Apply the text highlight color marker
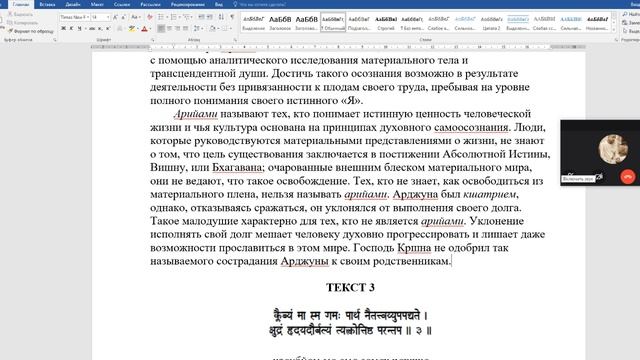The width and height of the screenshot is (640, 360). coord(131,29)
